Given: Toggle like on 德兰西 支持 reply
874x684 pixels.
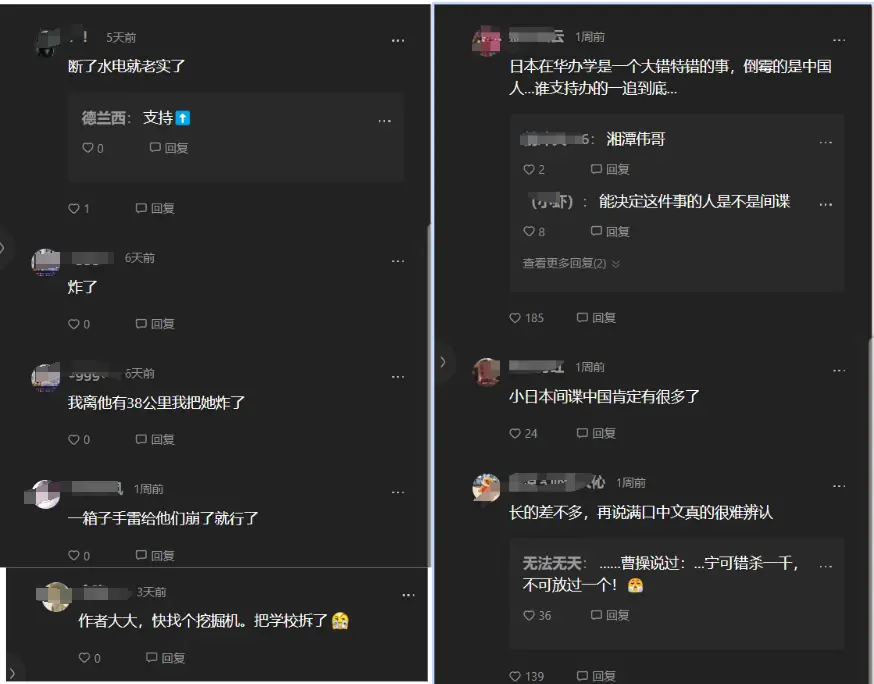Looking at the screenshot, I should [93, 148].
